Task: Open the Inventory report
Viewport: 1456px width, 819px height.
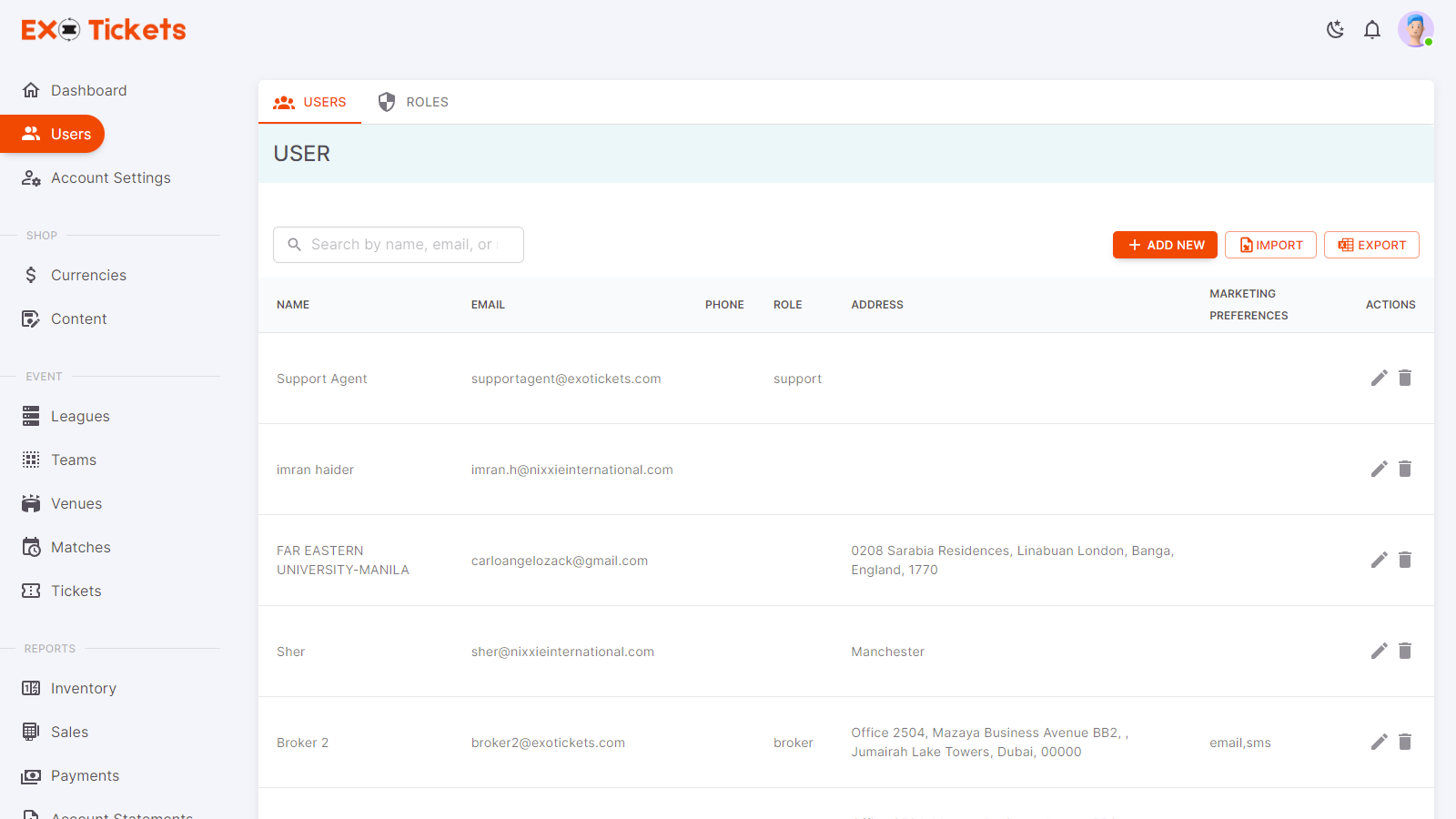Action: [84, 688]
